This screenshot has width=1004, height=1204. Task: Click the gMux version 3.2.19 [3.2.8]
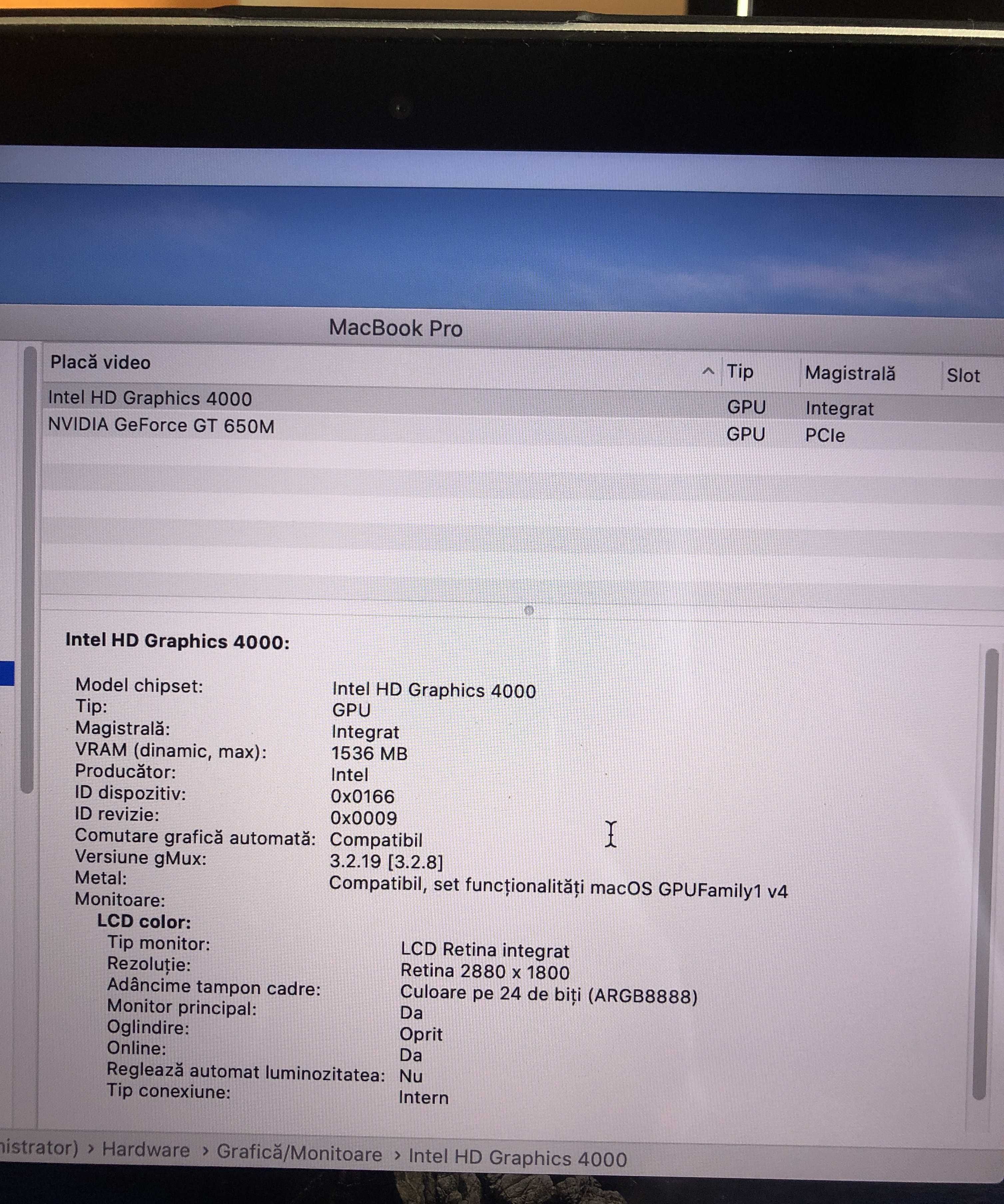point(386,861)
